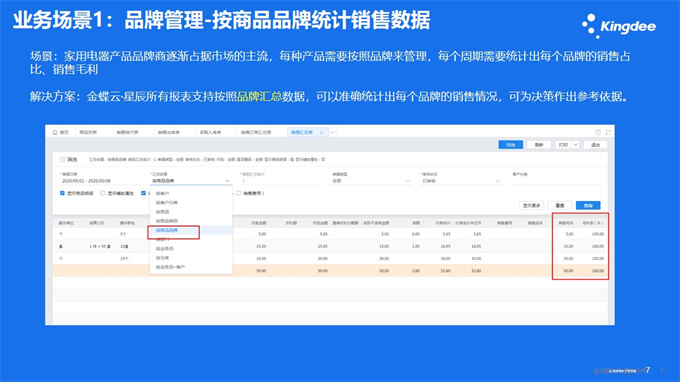Choose 按商品 from the dropdown list

coord(191,212)
